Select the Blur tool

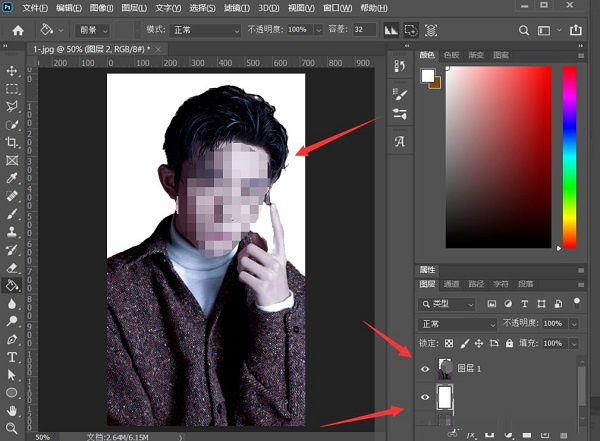(11, 303)
